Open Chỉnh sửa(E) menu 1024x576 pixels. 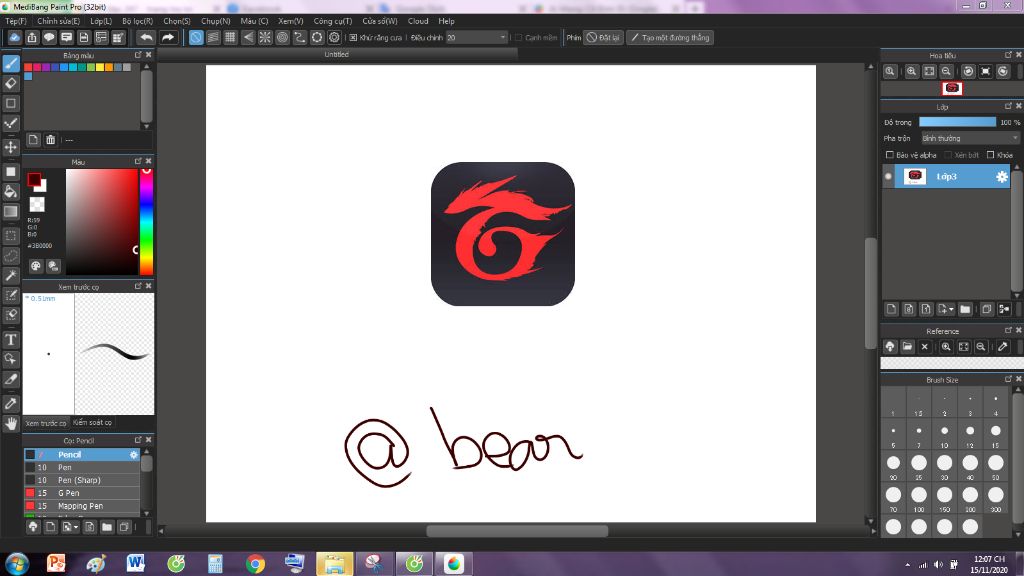58,21
